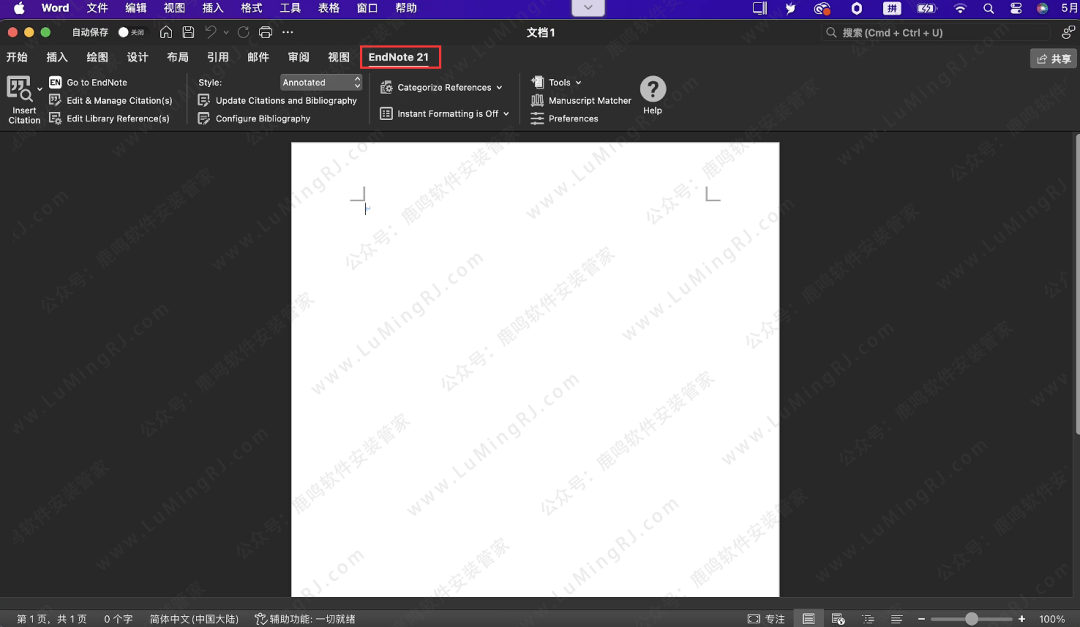This screenshot has height=627, width=1080.
Task: Open the 帮助 menu in menu bar
Action: tap(406, 8)
